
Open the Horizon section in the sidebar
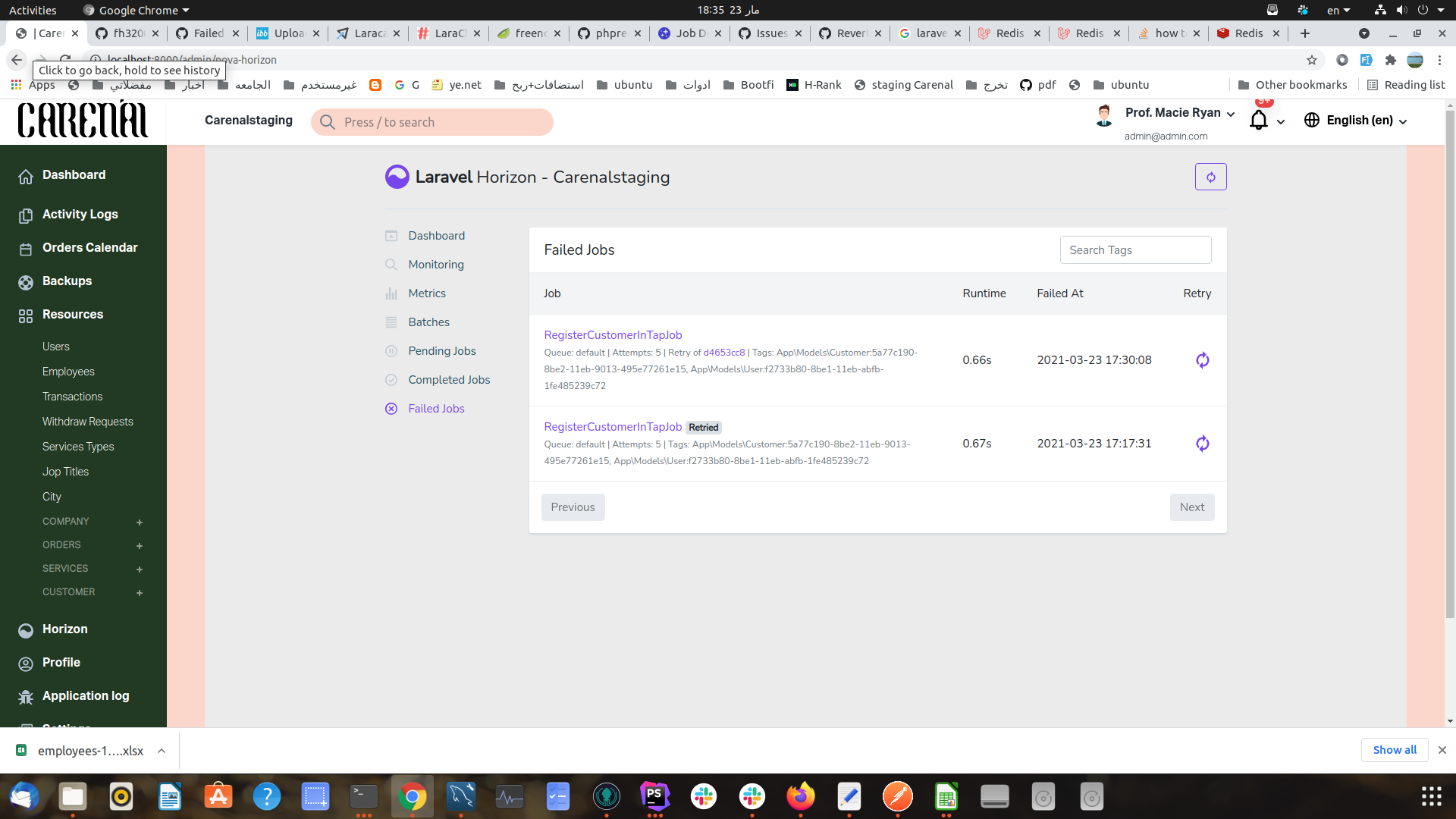(64, 629)
